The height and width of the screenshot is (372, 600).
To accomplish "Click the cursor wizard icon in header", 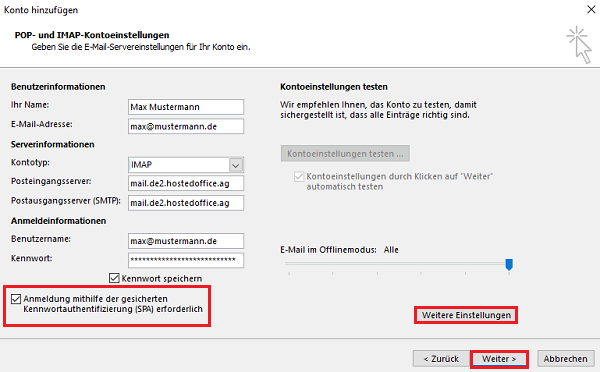I will pyautogui.click(x=580, y=45).
